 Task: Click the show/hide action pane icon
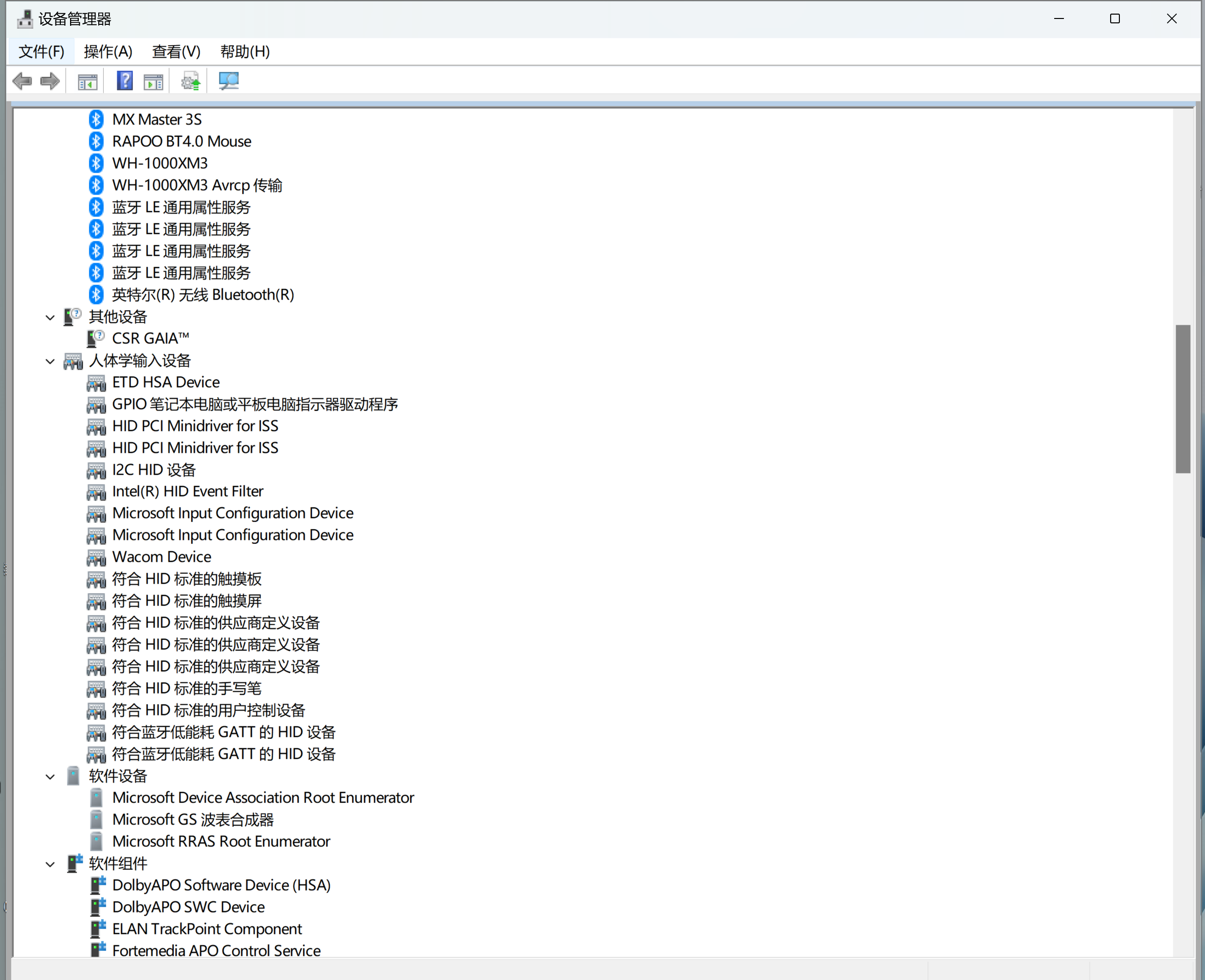(x=153, y=82)
